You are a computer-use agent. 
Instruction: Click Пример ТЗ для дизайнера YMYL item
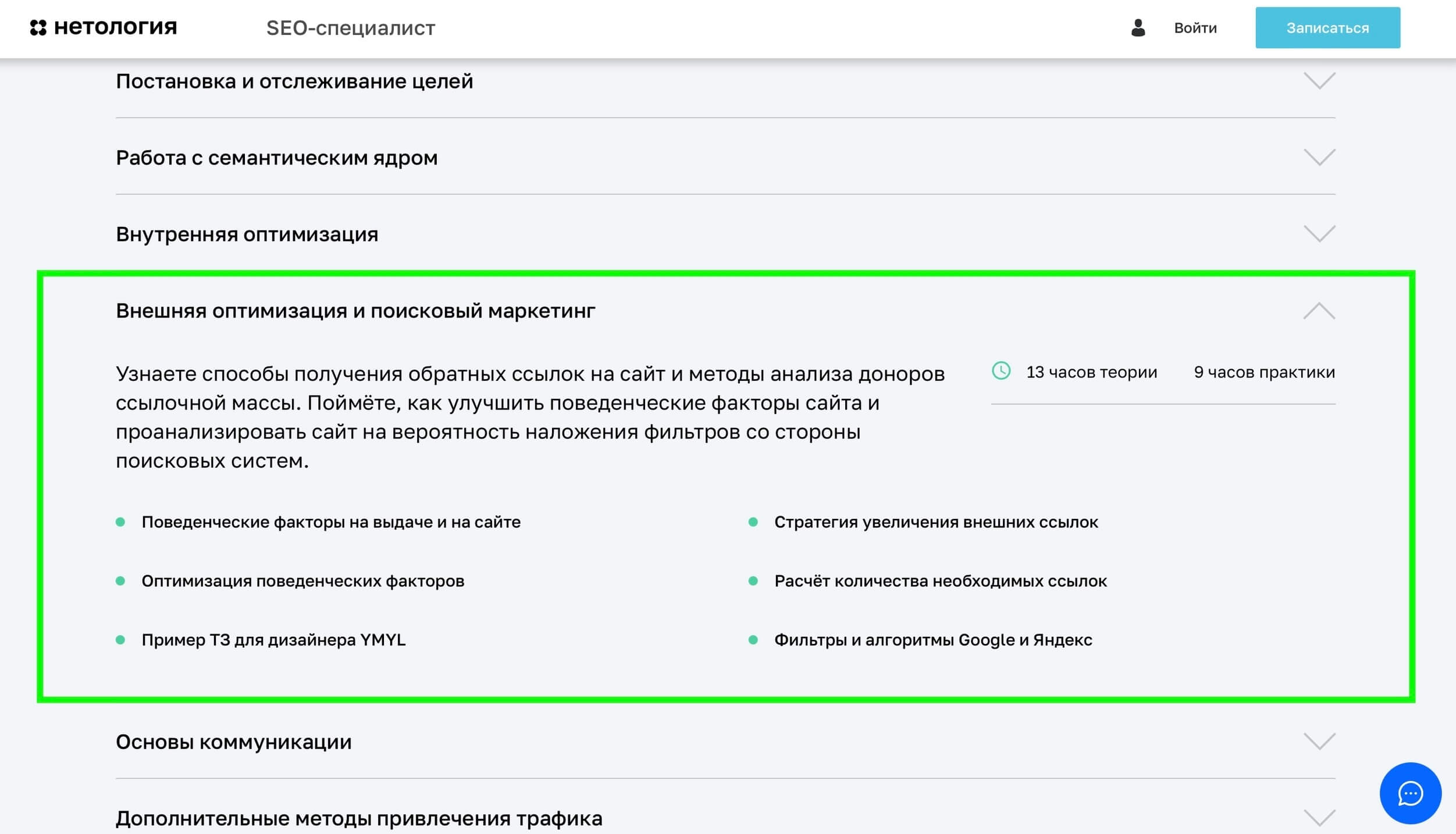point(273,640)
